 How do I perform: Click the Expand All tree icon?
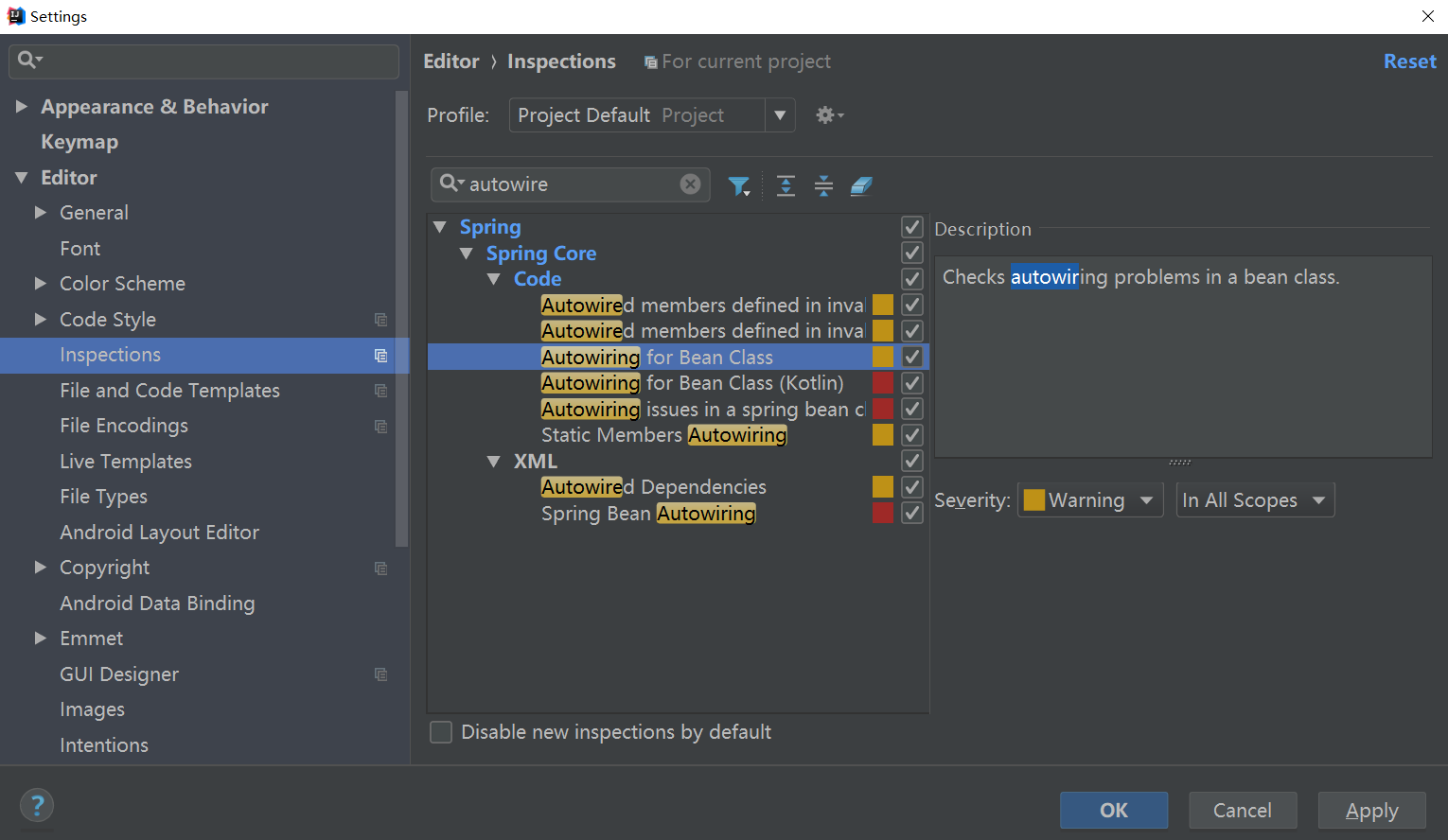[786, 185]
